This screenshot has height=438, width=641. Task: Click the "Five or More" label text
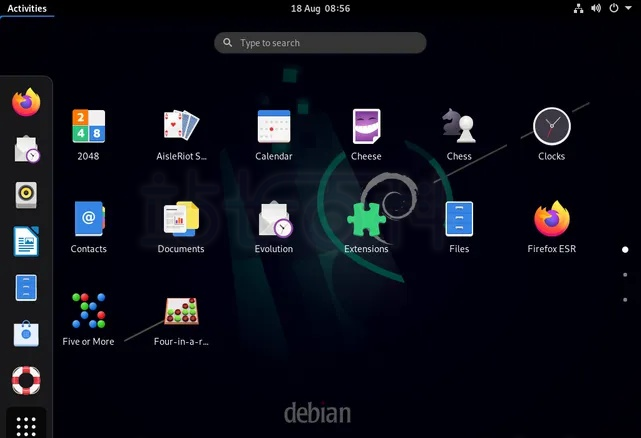pos(88,341)
